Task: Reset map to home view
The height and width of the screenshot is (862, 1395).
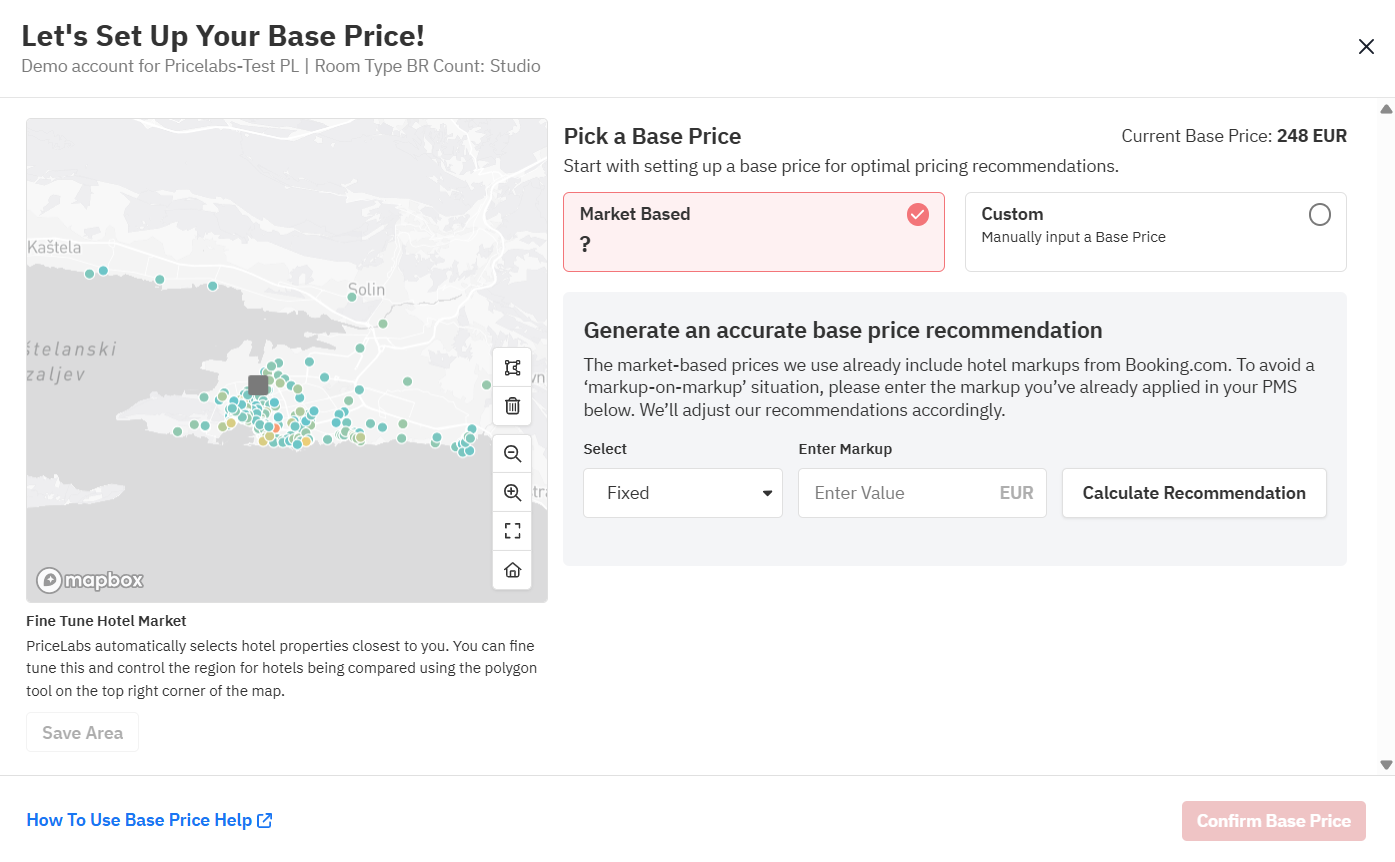Action: point(512,570)
